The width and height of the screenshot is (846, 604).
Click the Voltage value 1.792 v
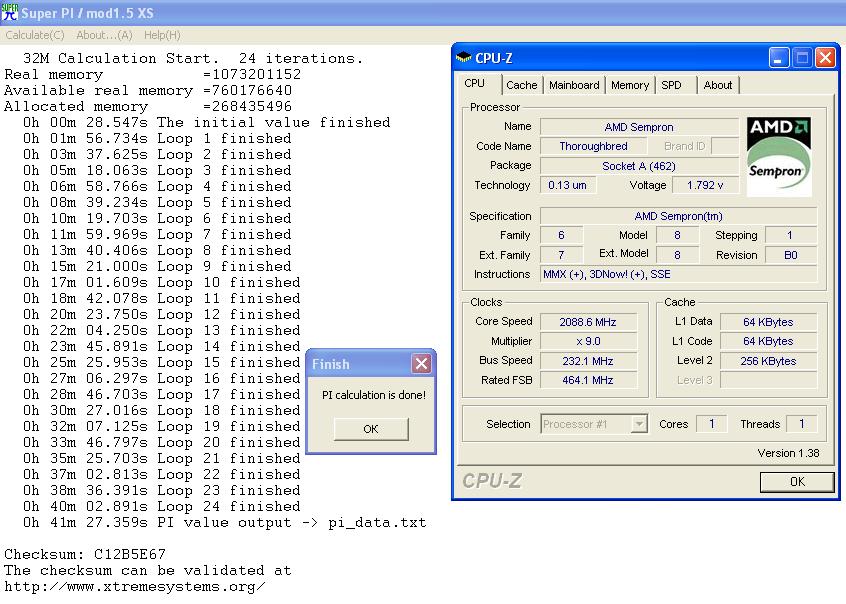point(705,185)
